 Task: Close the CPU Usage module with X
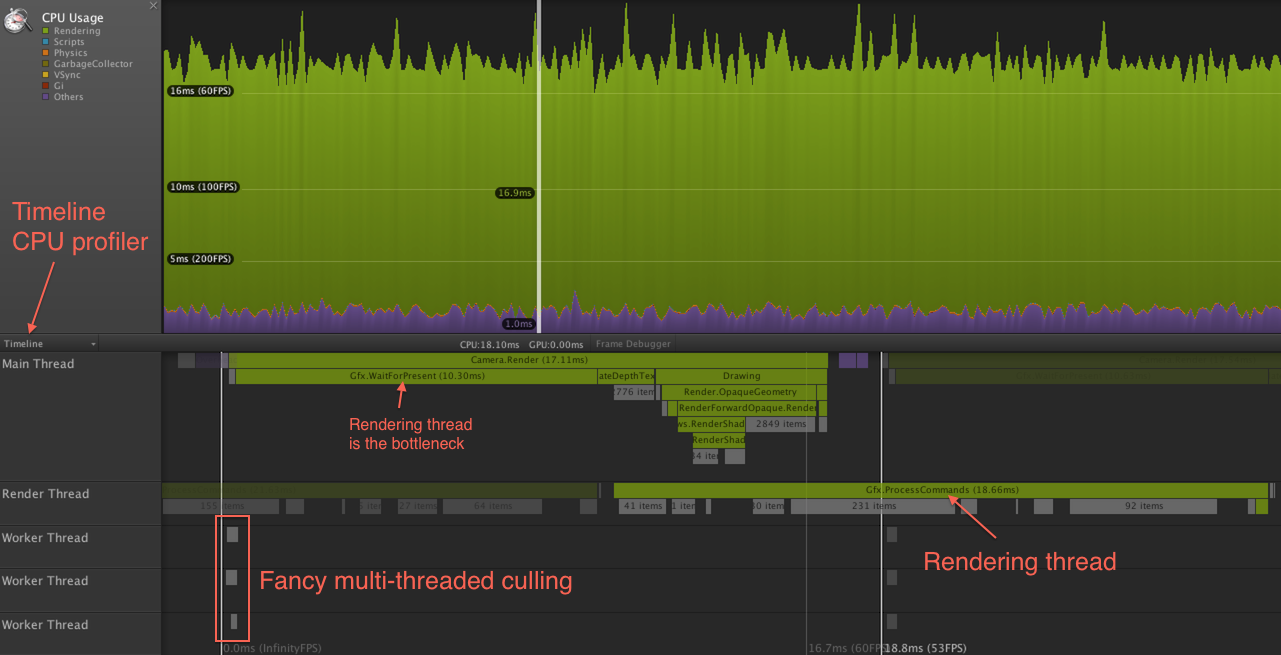[153, 6]
